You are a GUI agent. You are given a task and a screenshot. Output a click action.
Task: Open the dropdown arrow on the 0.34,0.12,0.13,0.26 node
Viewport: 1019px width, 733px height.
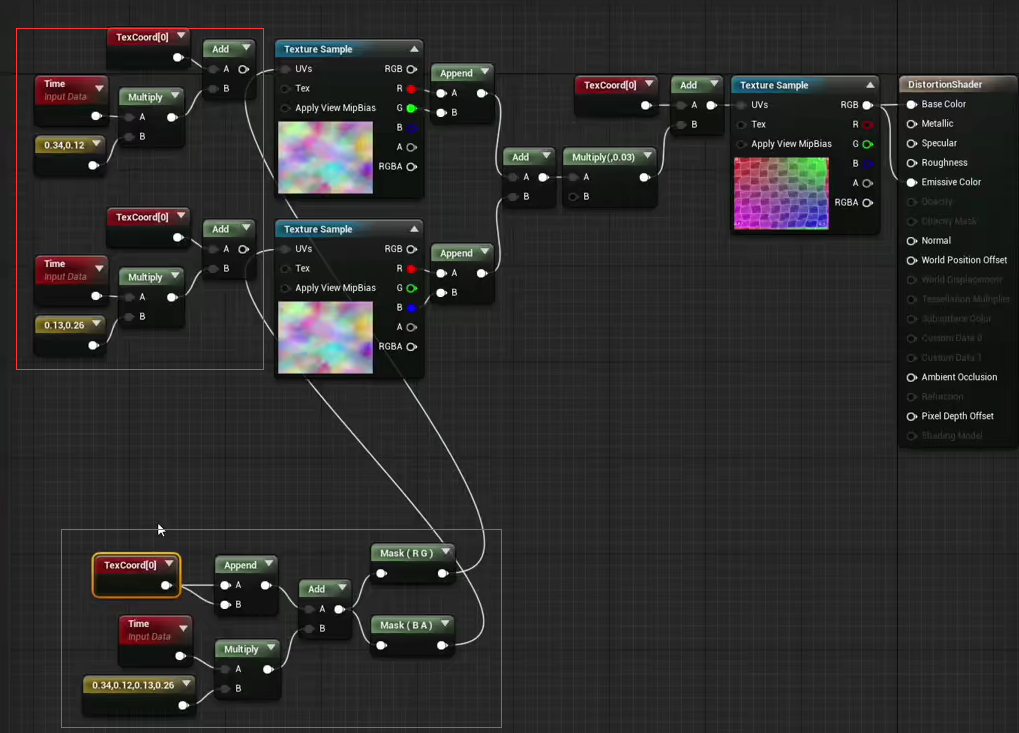tap(187, 684)
